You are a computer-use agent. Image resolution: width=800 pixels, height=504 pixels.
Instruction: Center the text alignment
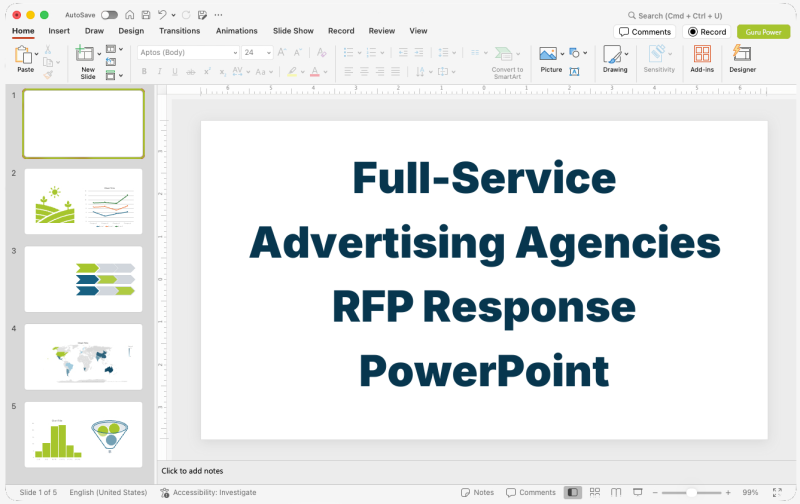tap(364, 71)
